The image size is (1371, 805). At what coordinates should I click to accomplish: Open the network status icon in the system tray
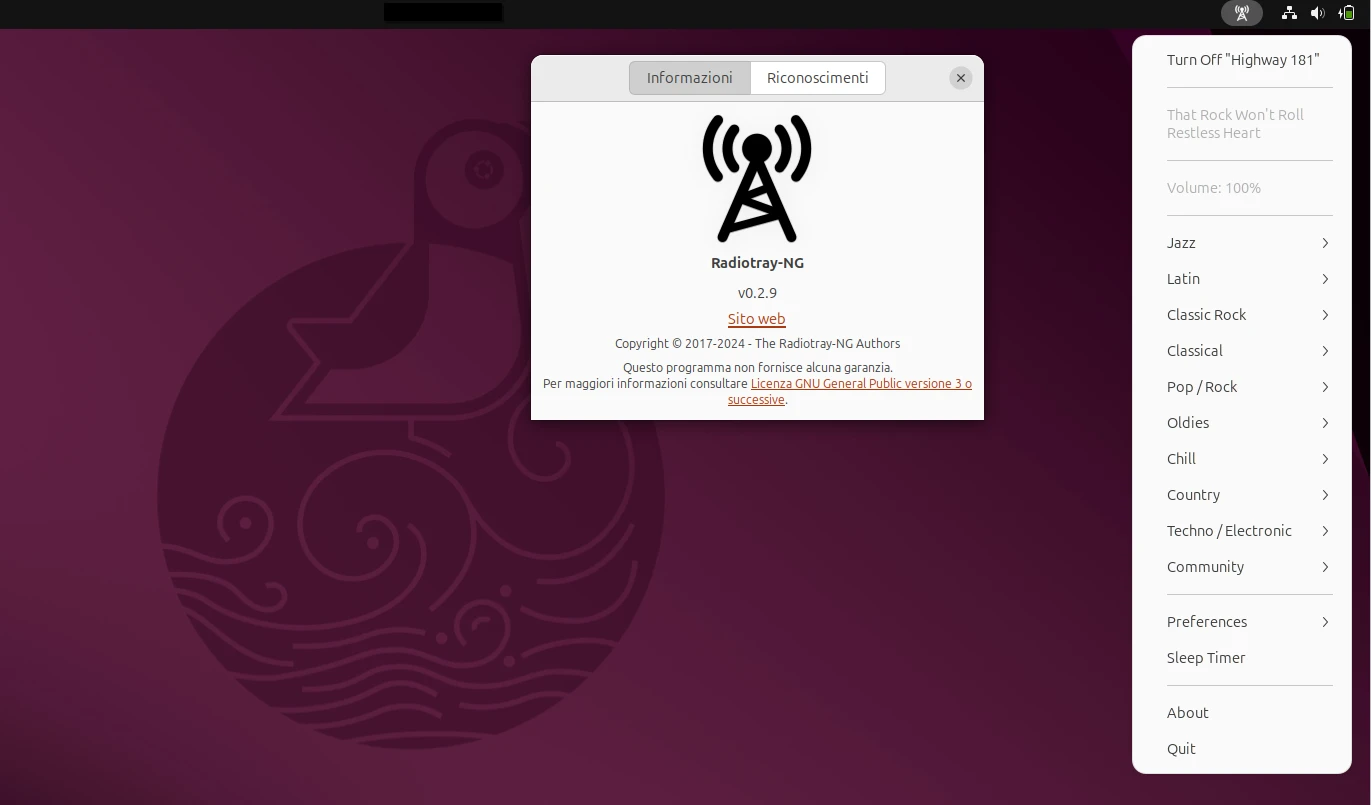tap(1289, 13)
